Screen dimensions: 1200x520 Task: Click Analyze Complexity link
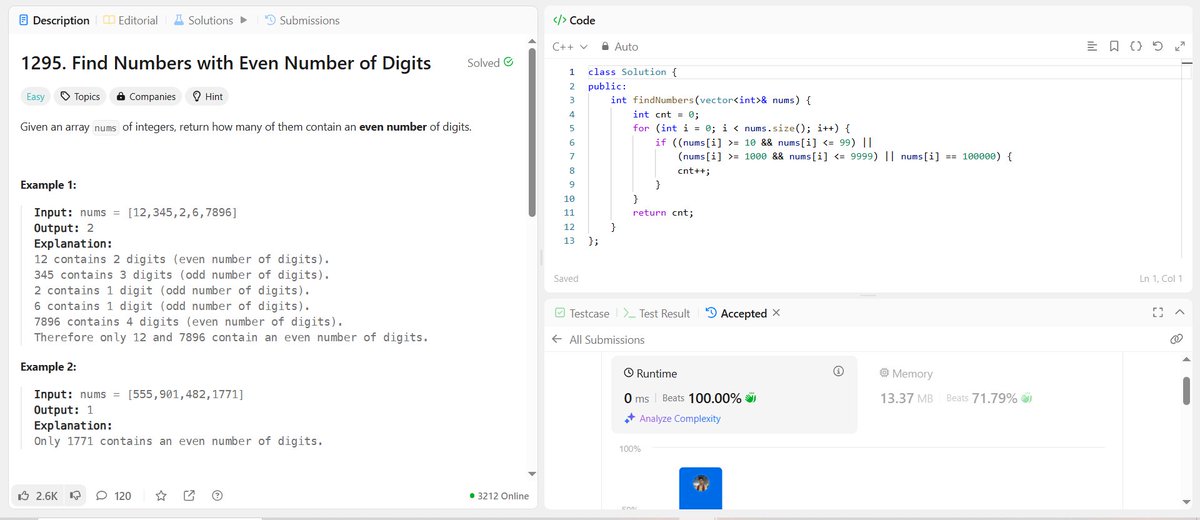pyautogui.click(x=680, y=419)
